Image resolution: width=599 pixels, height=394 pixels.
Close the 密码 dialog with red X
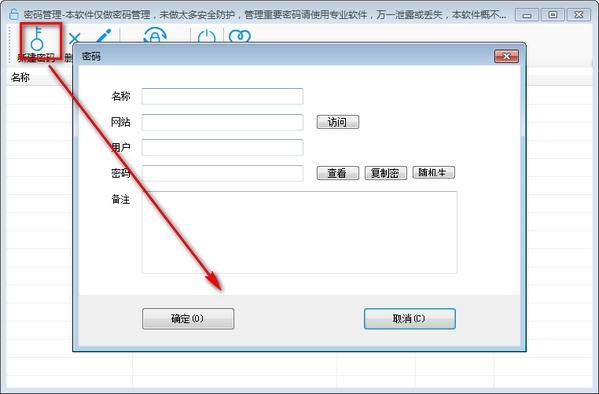(x=506, y=57)
